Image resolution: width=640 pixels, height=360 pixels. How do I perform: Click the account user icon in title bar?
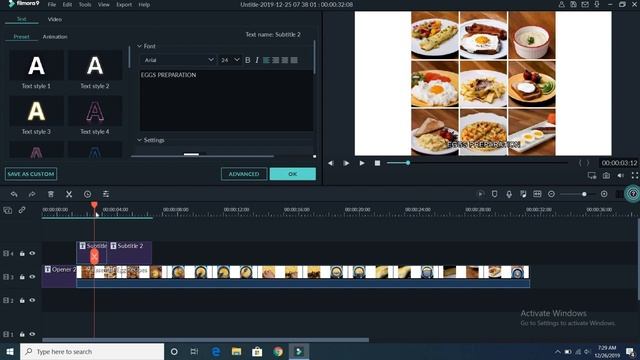562,4
